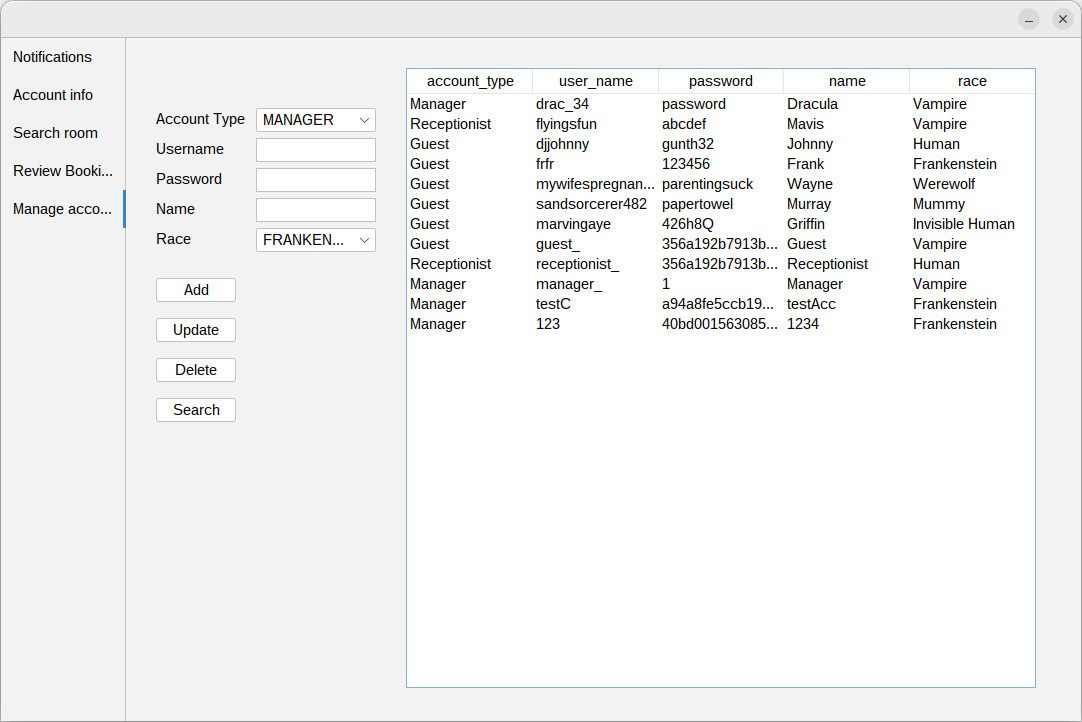This screenshot has height=722, width=1082.
Task: Click the race column header
Action: (x=971, y=81)
